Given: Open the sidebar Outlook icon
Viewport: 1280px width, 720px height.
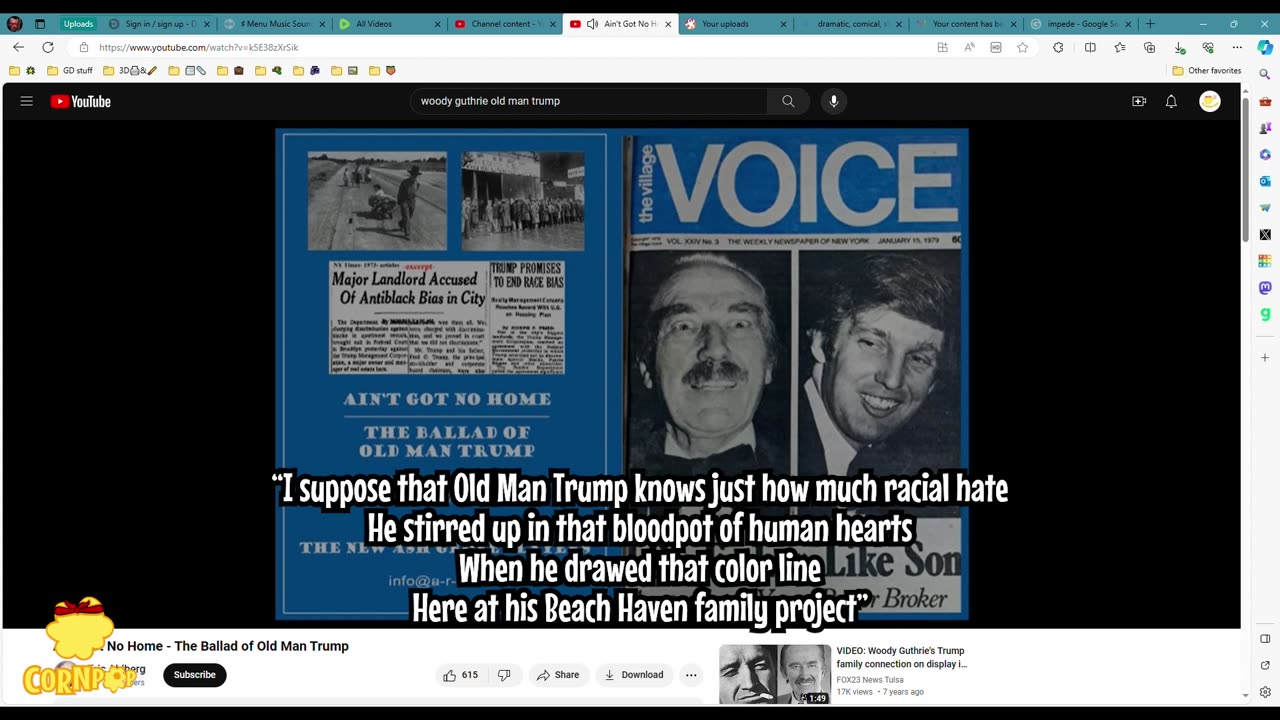Looking at the screenshot, I should [1265, 181].
